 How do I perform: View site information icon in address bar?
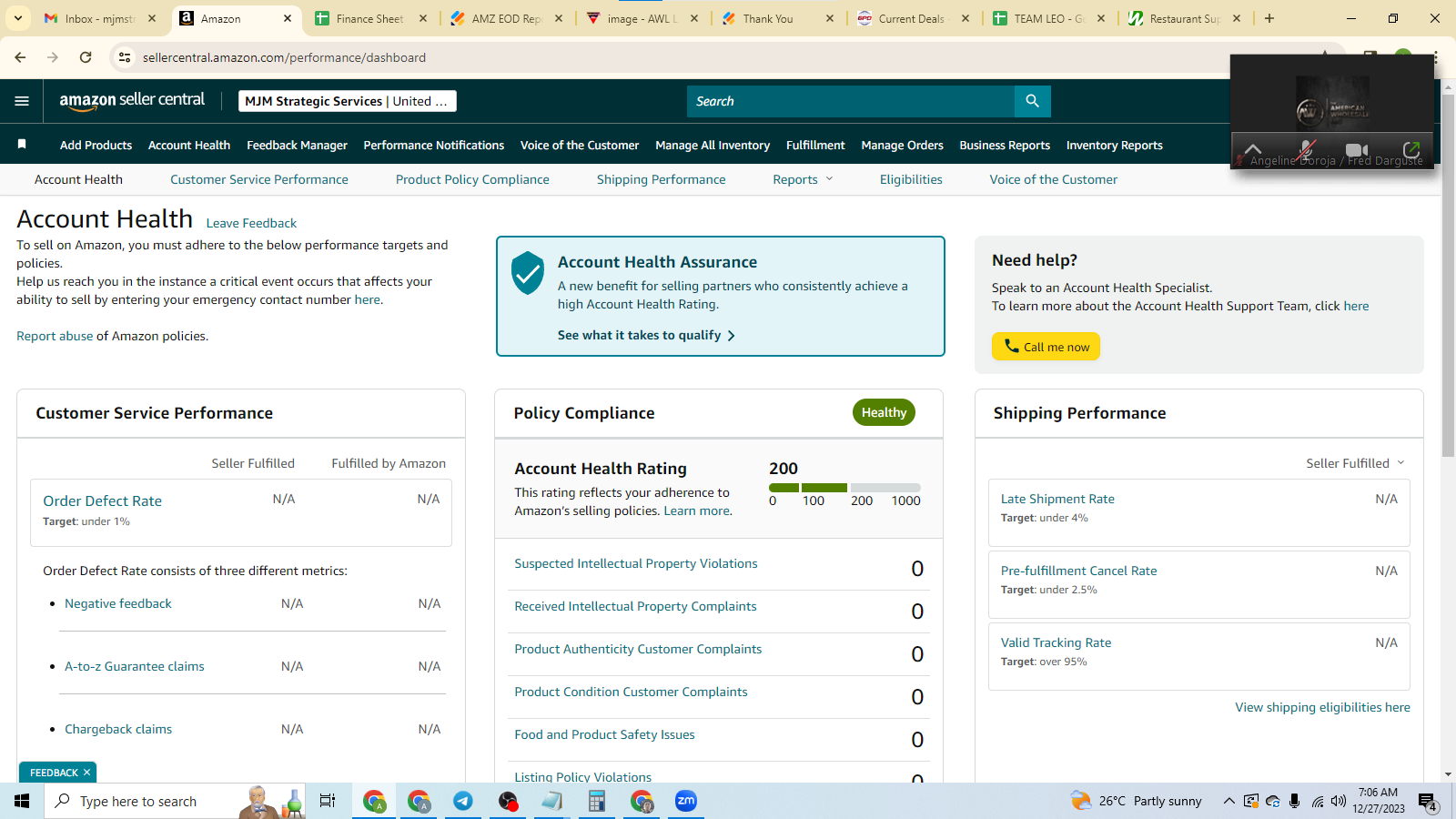[x=125, y=57]
